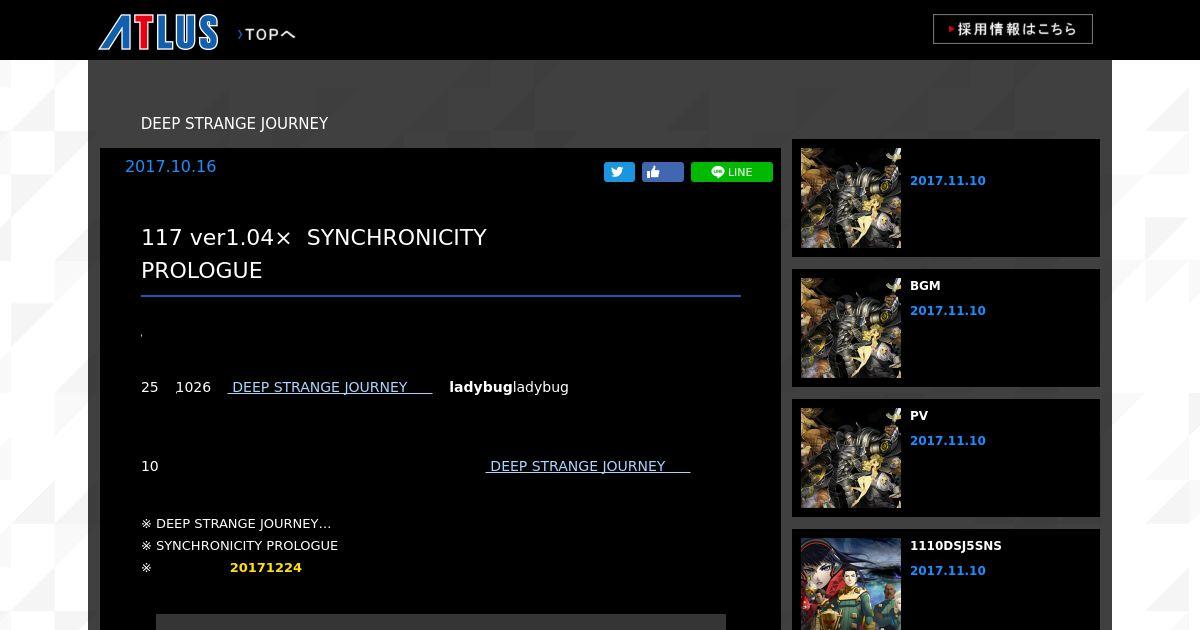Viewport: 1200px width, 630px height.
Task: Click the BGM article title
Action: tap(925, 286)
